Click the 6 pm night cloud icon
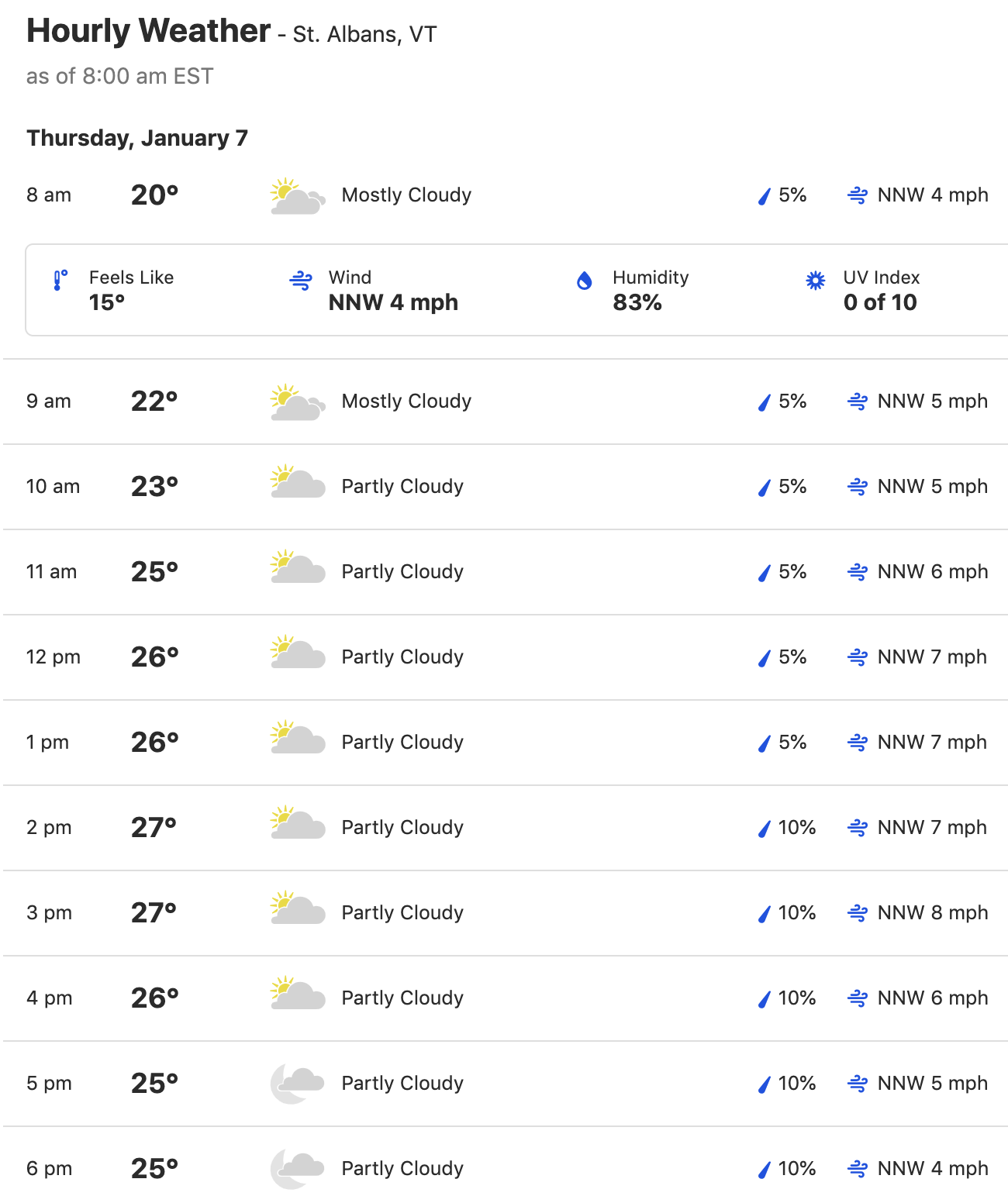The width and height of the screenshot is (1008, 1203). click(x=297, y=1169)
